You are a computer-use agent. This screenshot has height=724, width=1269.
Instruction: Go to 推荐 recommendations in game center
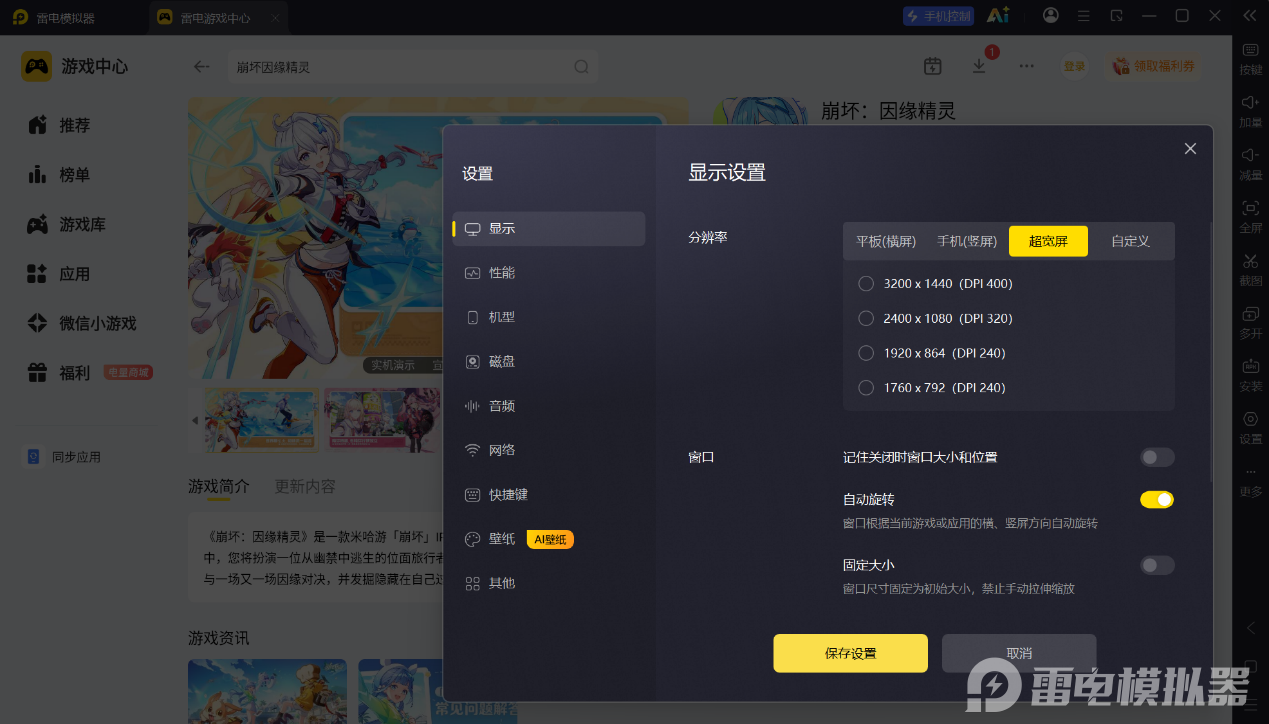click(x=60, y=125)
